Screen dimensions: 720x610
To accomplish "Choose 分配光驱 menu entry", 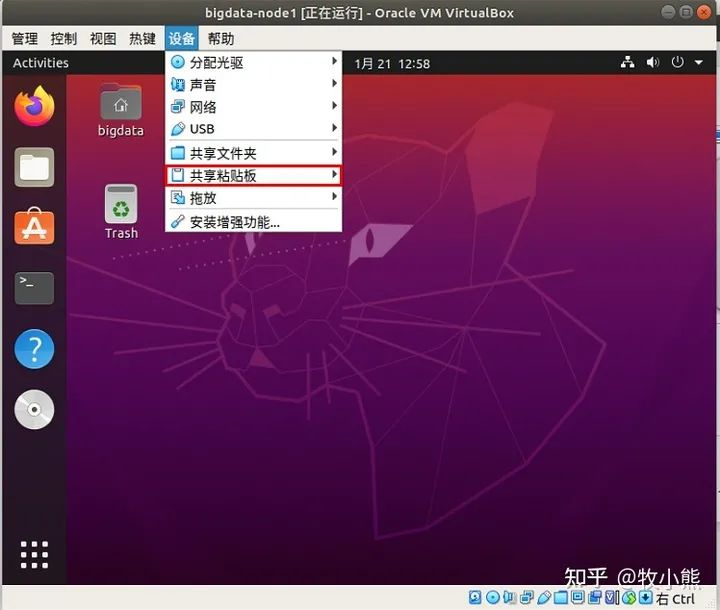I will (x=254, y=62).
